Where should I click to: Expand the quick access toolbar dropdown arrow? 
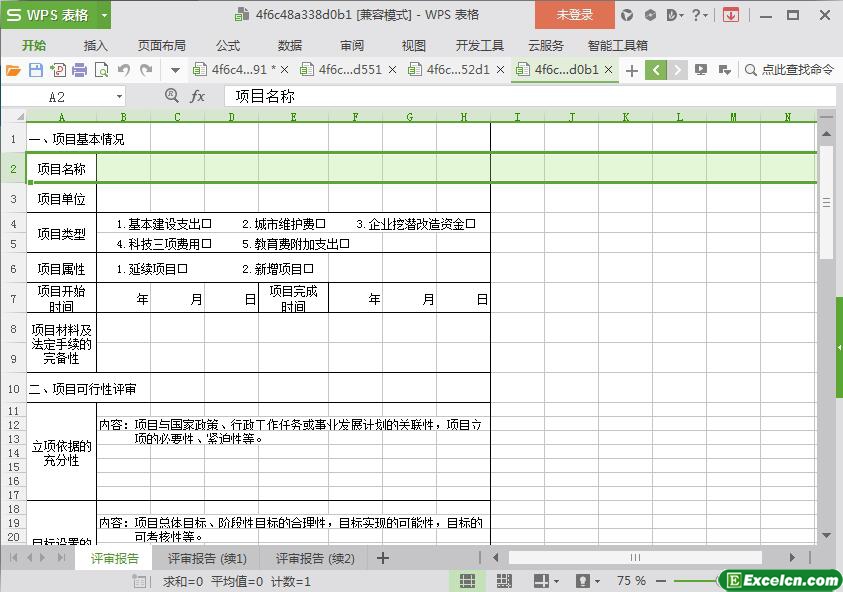click(x=175, y=70)
